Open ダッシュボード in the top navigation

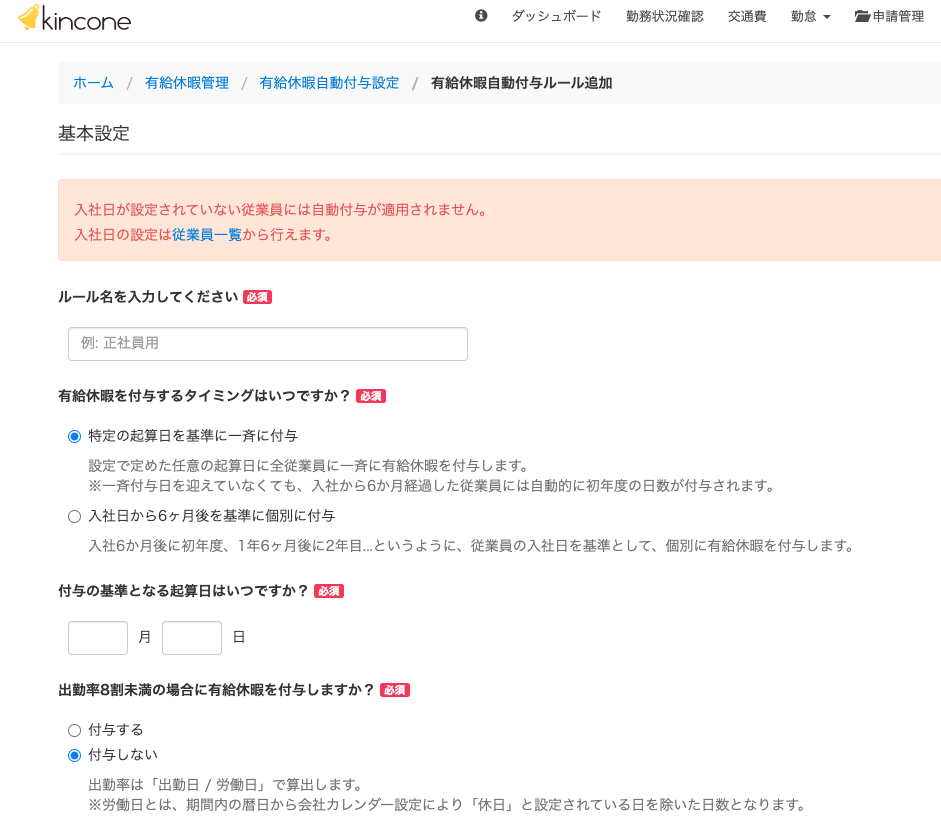click(x=556, y=16)
